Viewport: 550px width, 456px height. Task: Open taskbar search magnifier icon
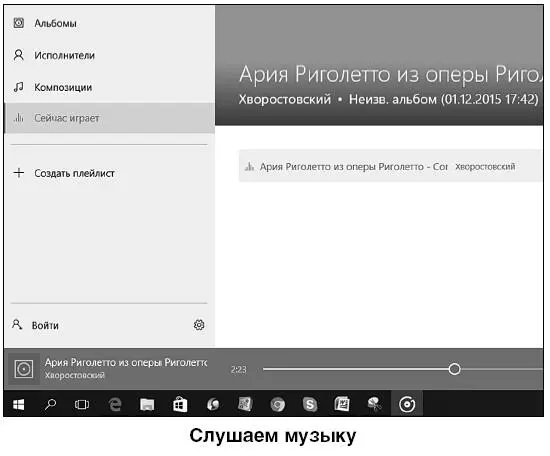(50, 404)
